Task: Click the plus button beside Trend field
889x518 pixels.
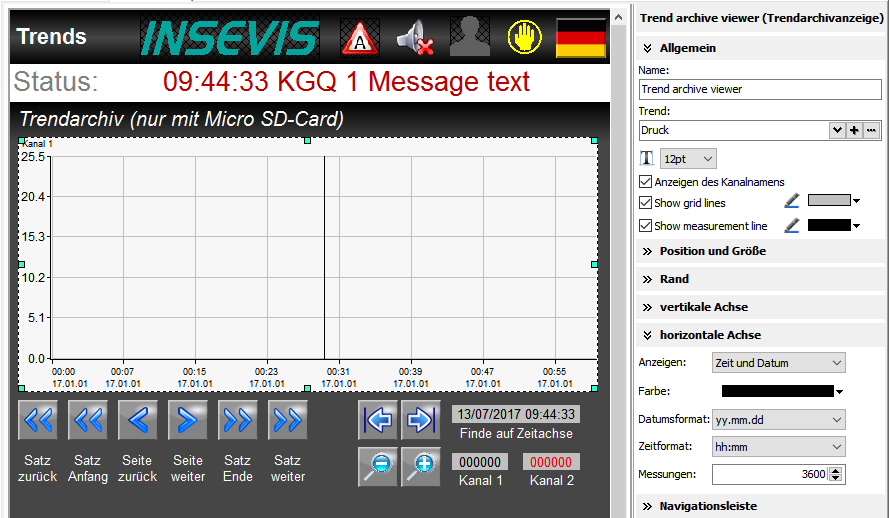Action: [854, 130]
